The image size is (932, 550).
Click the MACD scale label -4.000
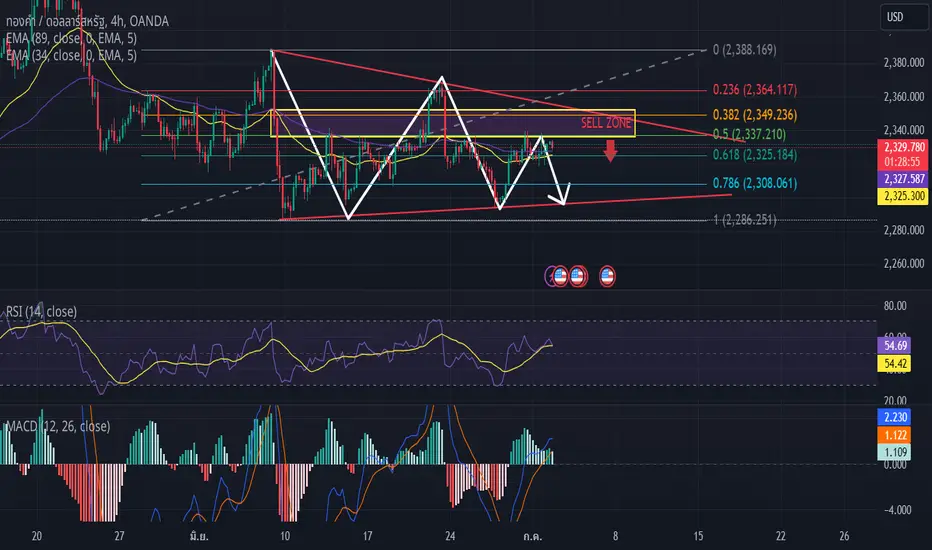point(896,510)
